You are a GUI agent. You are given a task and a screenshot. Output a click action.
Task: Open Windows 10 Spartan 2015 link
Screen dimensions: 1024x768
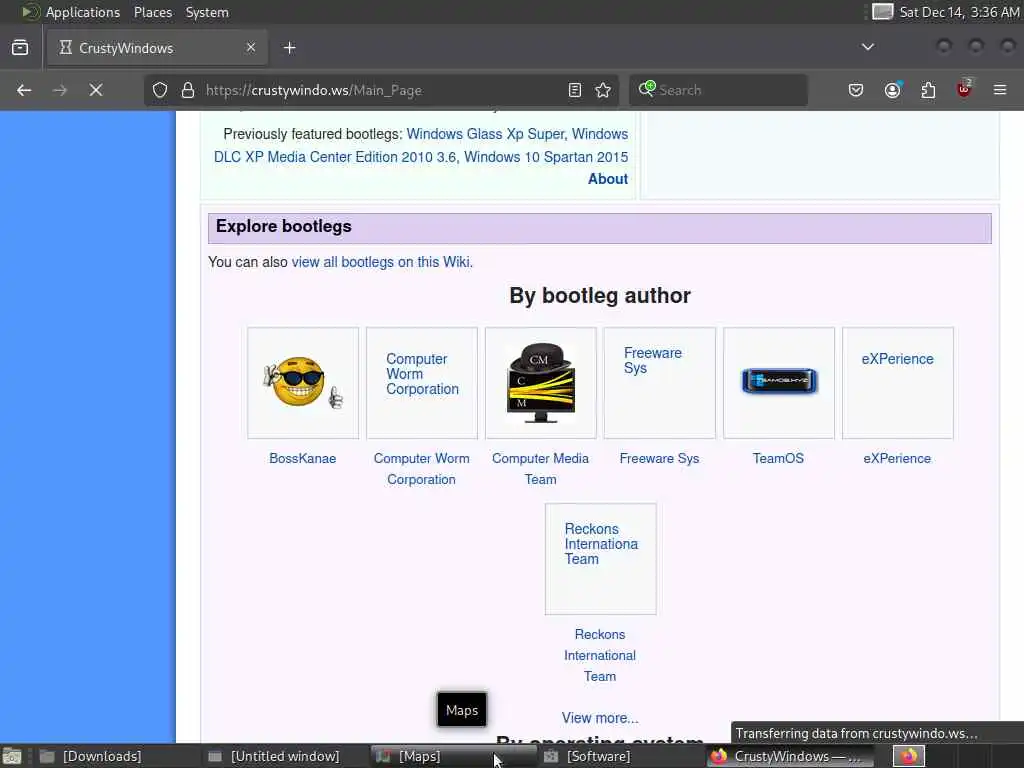[x=546, y=157]
